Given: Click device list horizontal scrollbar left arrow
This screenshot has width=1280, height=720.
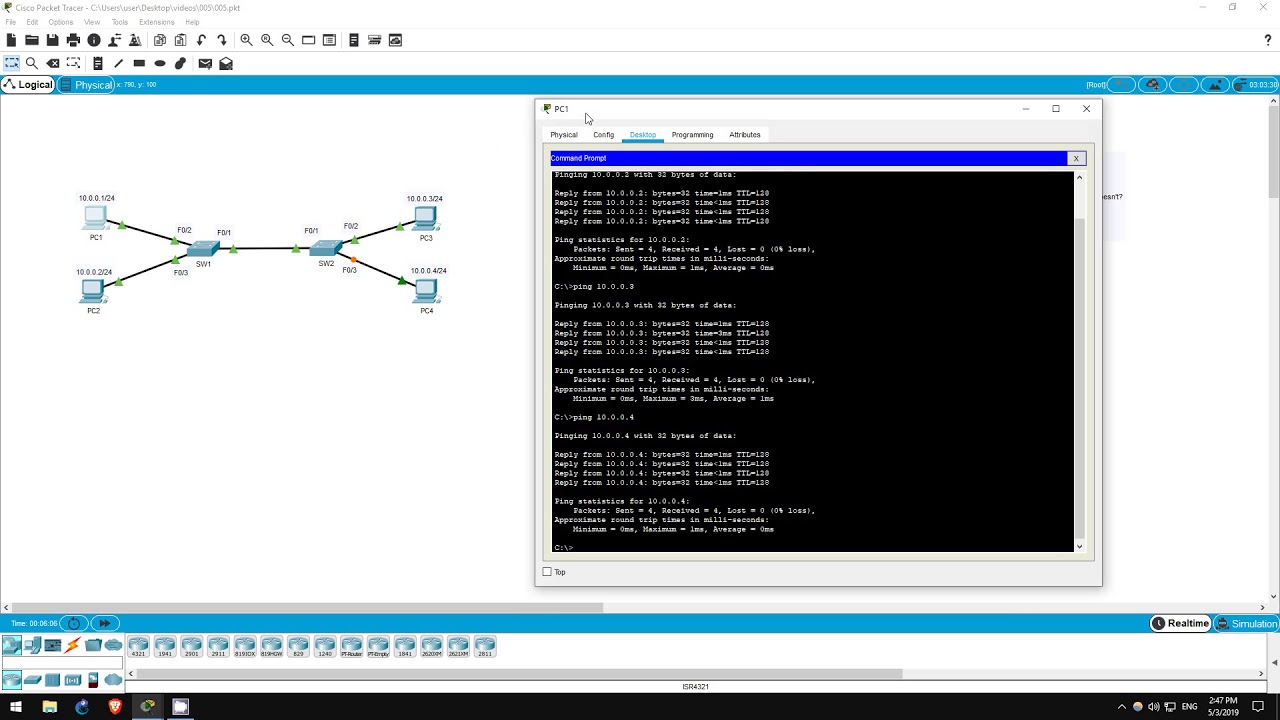Looking at the screenshot, I should [x=130, y=673].
